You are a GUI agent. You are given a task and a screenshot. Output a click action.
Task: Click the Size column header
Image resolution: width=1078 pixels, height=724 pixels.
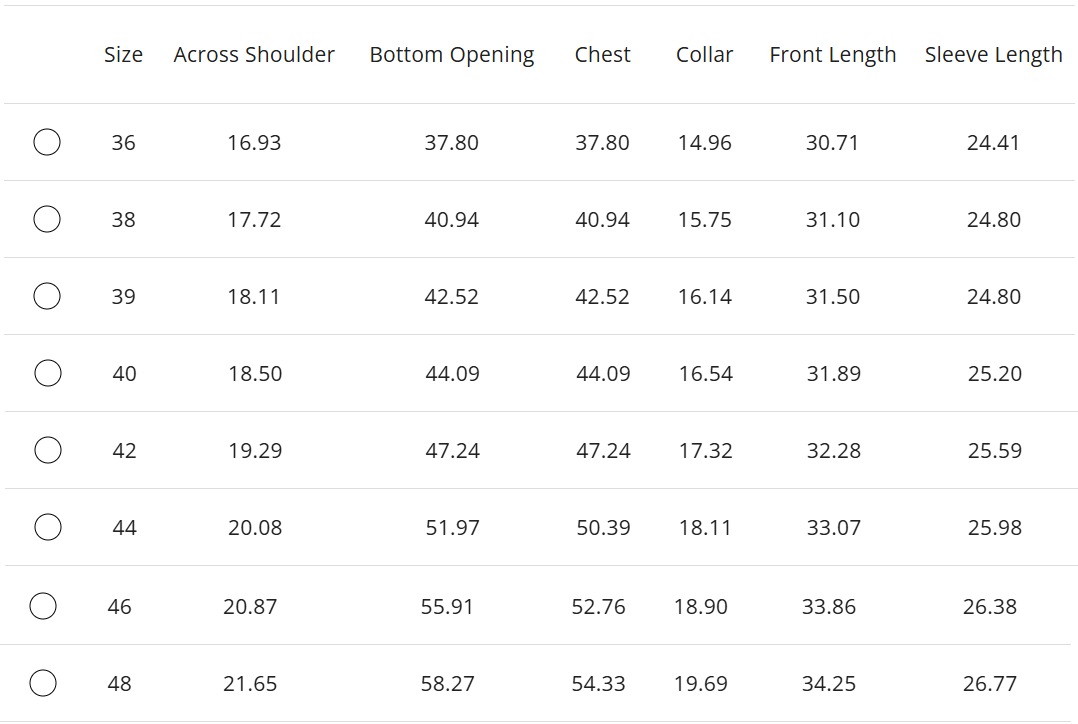point(123,55)
